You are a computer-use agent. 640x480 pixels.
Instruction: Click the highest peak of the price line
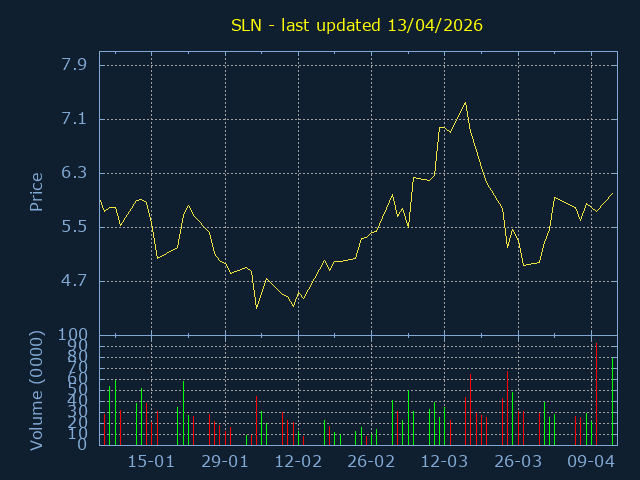coord(465,103)
